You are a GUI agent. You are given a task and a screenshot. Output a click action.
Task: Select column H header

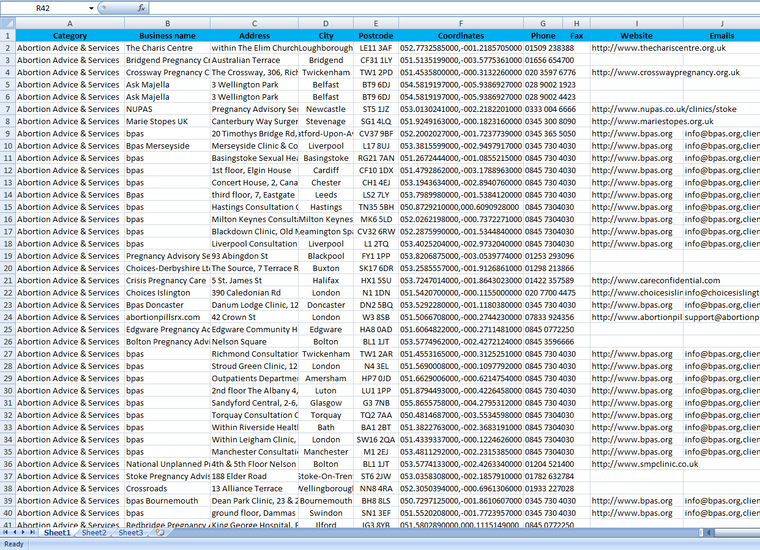click(x=576, y=23)
